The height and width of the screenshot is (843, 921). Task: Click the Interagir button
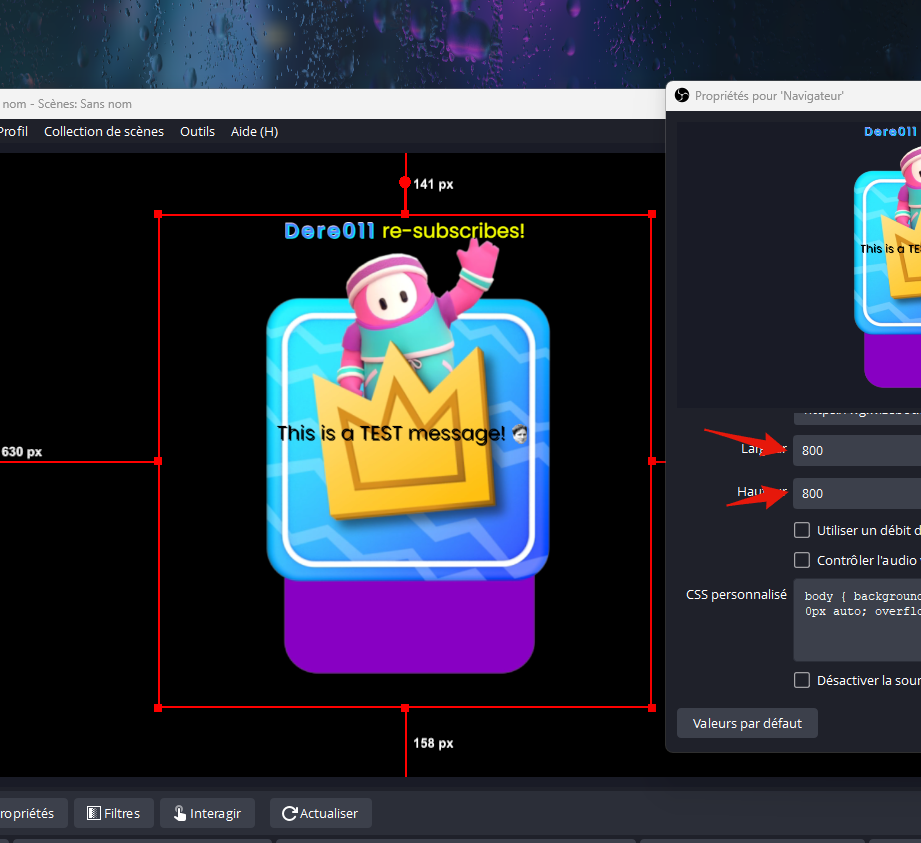207,813
